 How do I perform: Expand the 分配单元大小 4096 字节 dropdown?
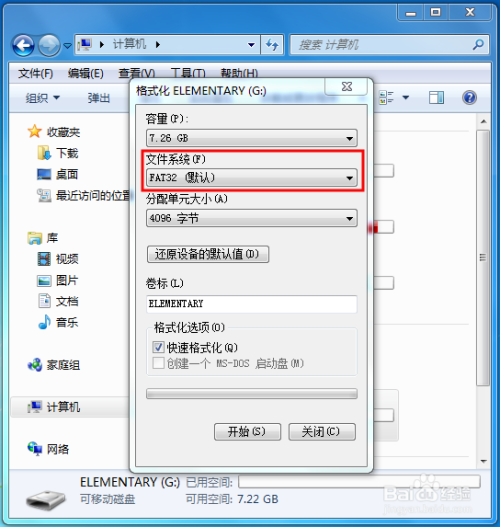coord(252,218)
